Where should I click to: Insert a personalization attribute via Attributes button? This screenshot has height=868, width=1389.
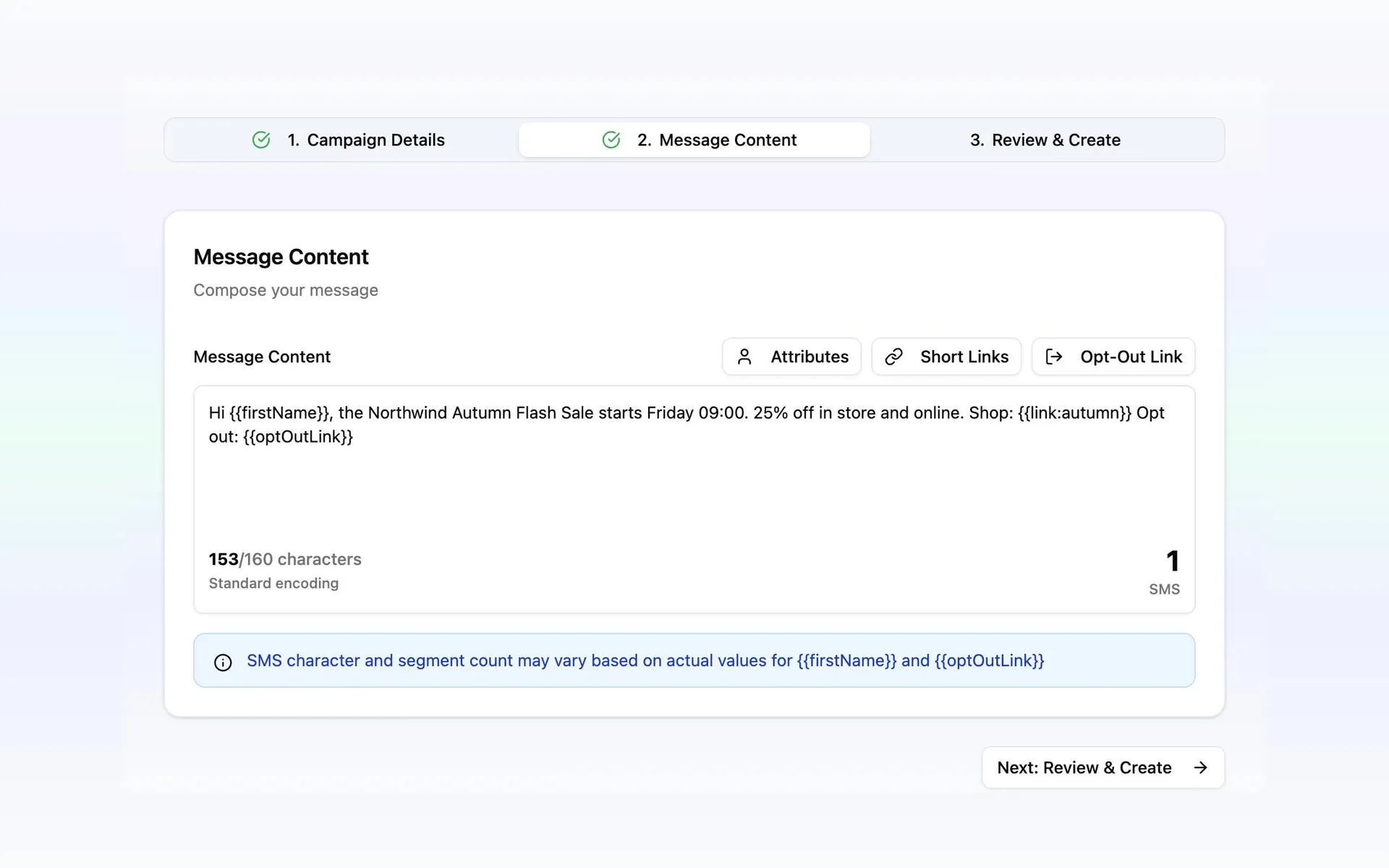pyautogui.click(x=791, y=357)
